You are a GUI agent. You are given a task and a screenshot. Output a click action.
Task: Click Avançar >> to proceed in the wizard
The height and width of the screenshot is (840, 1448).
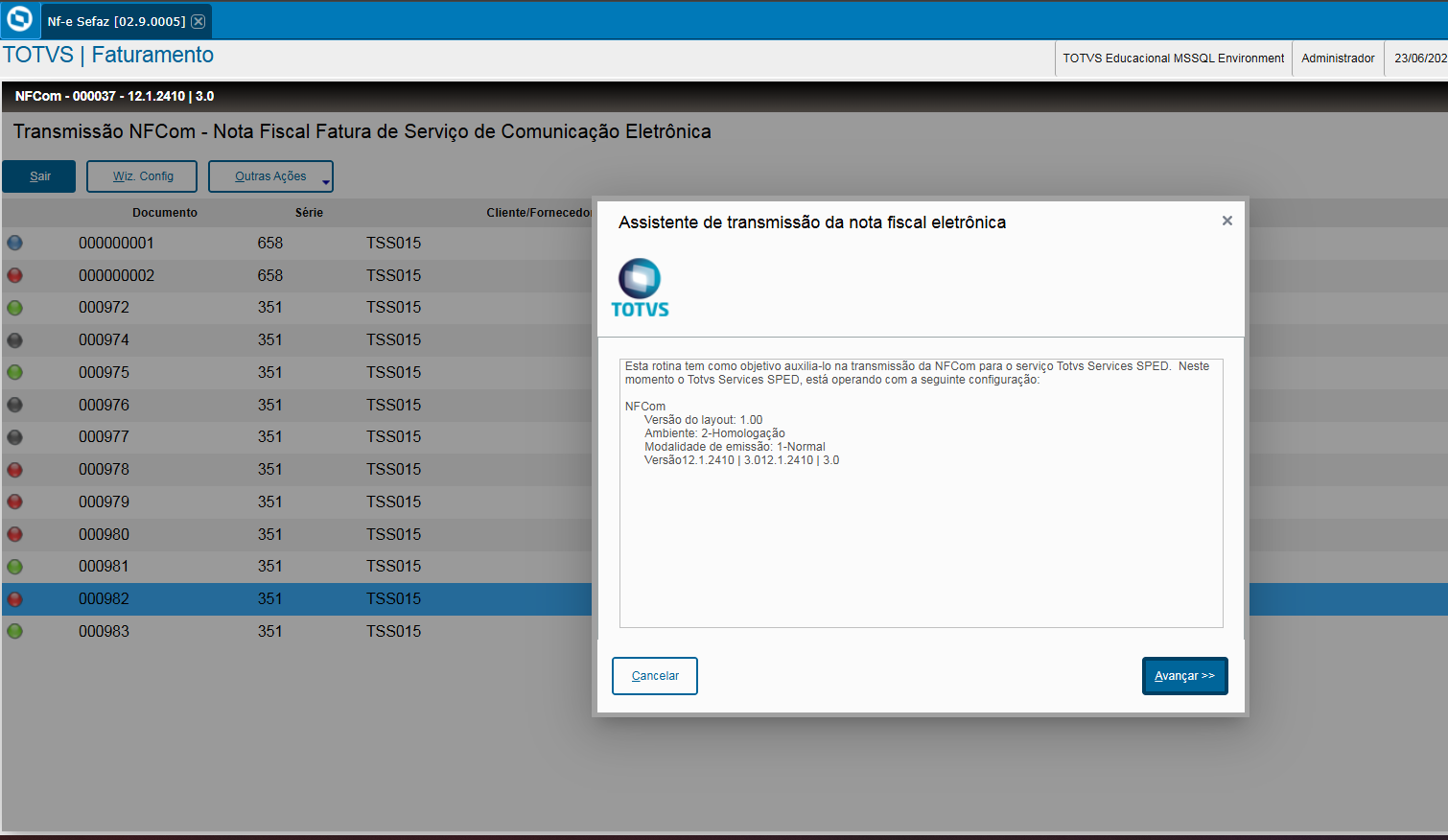pos(1184,676)
